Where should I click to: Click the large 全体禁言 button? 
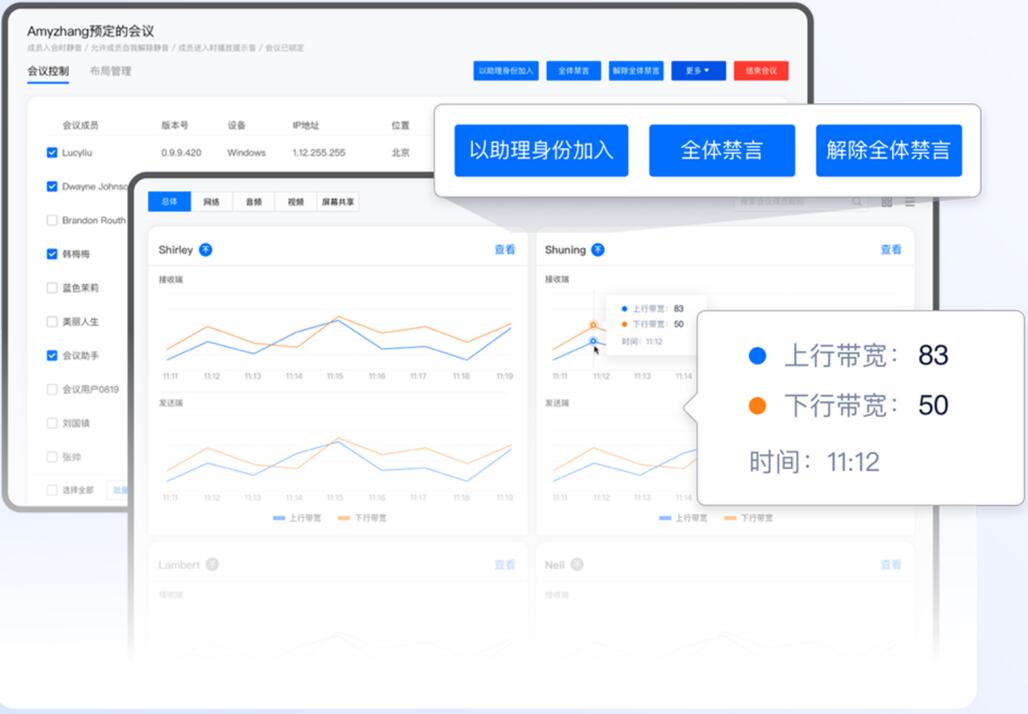click(x=721, y=151)
